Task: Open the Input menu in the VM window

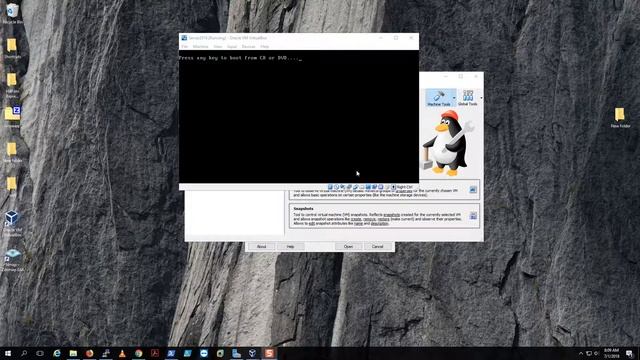Action: click(x=232, y=47)
